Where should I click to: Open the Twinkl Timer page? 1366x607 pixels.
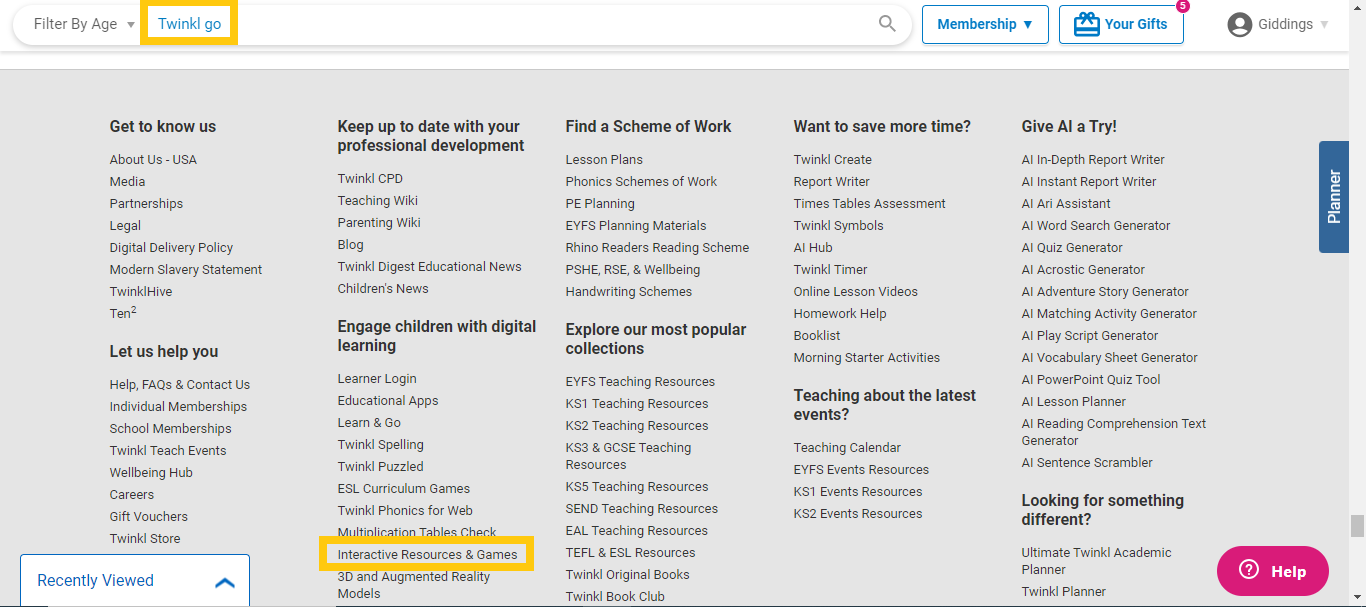[830, 269]
